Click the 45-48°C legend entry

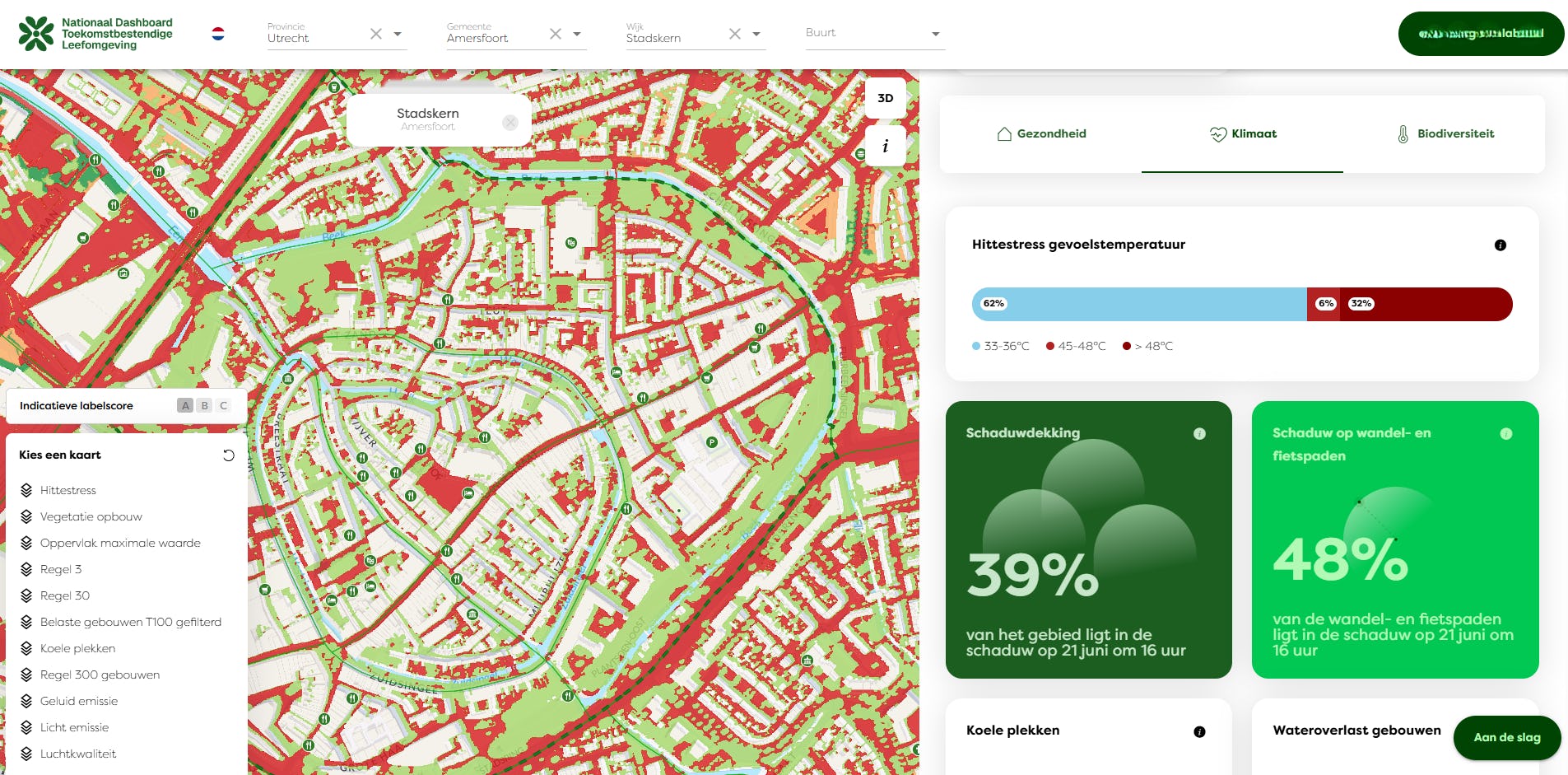(1076, 346)
